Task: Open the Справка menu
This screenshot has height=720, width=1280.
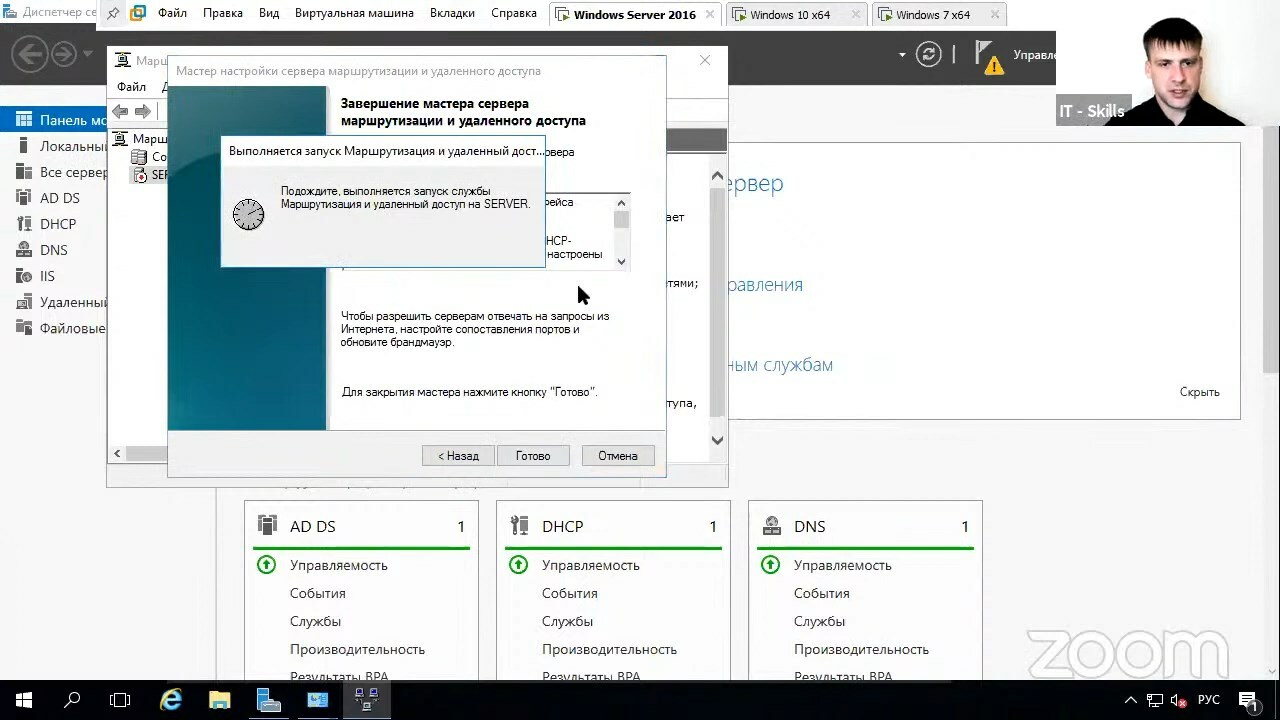Action: (514, 14)
